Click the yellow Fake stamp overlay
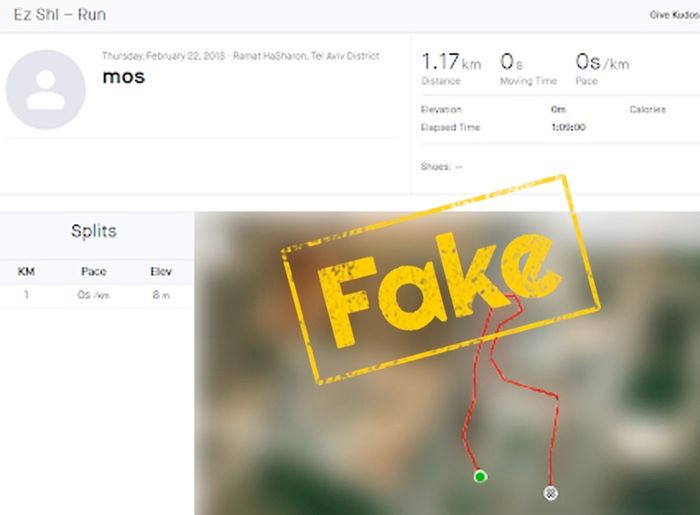 [441, 280]
